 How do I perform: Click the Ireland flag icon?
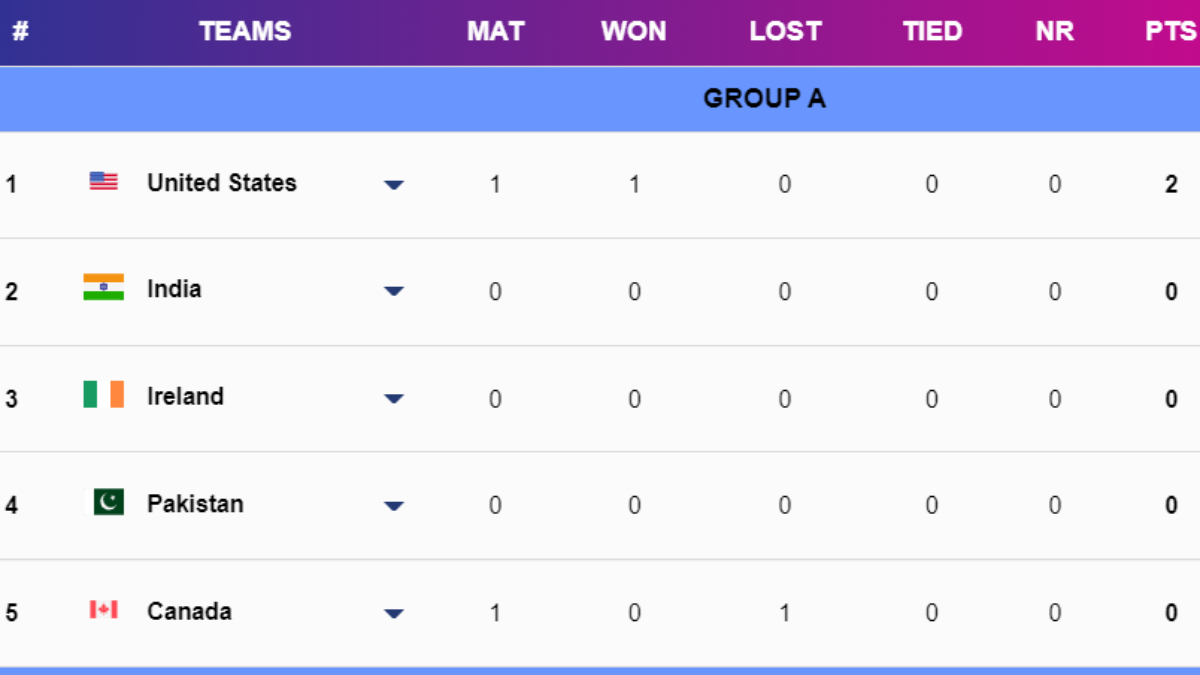(103, 394)
